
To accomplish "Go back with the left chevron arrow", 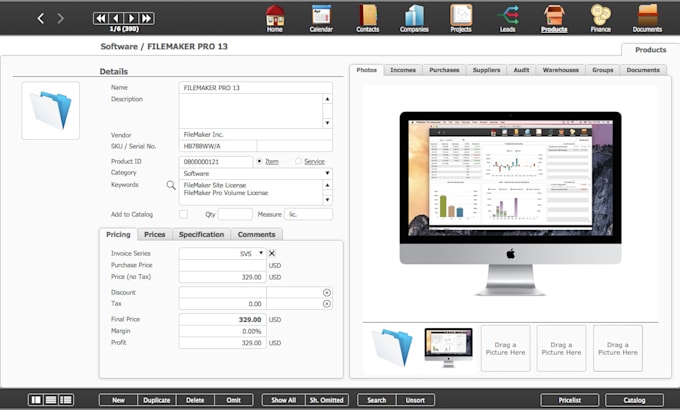I will click(41, 18).
